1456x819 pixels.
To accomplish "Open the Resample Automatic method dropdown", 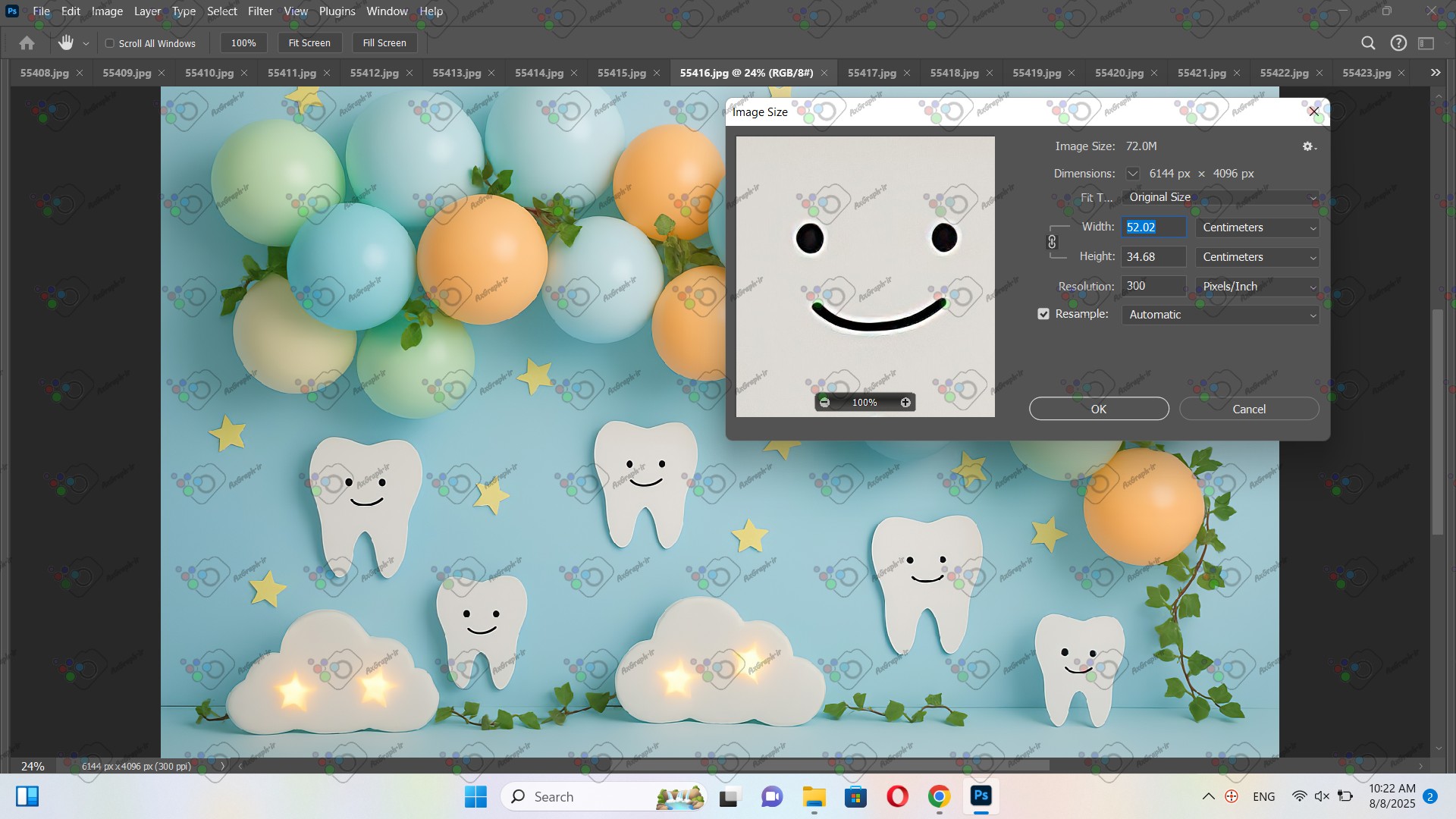I will (x=1219, y=315).
